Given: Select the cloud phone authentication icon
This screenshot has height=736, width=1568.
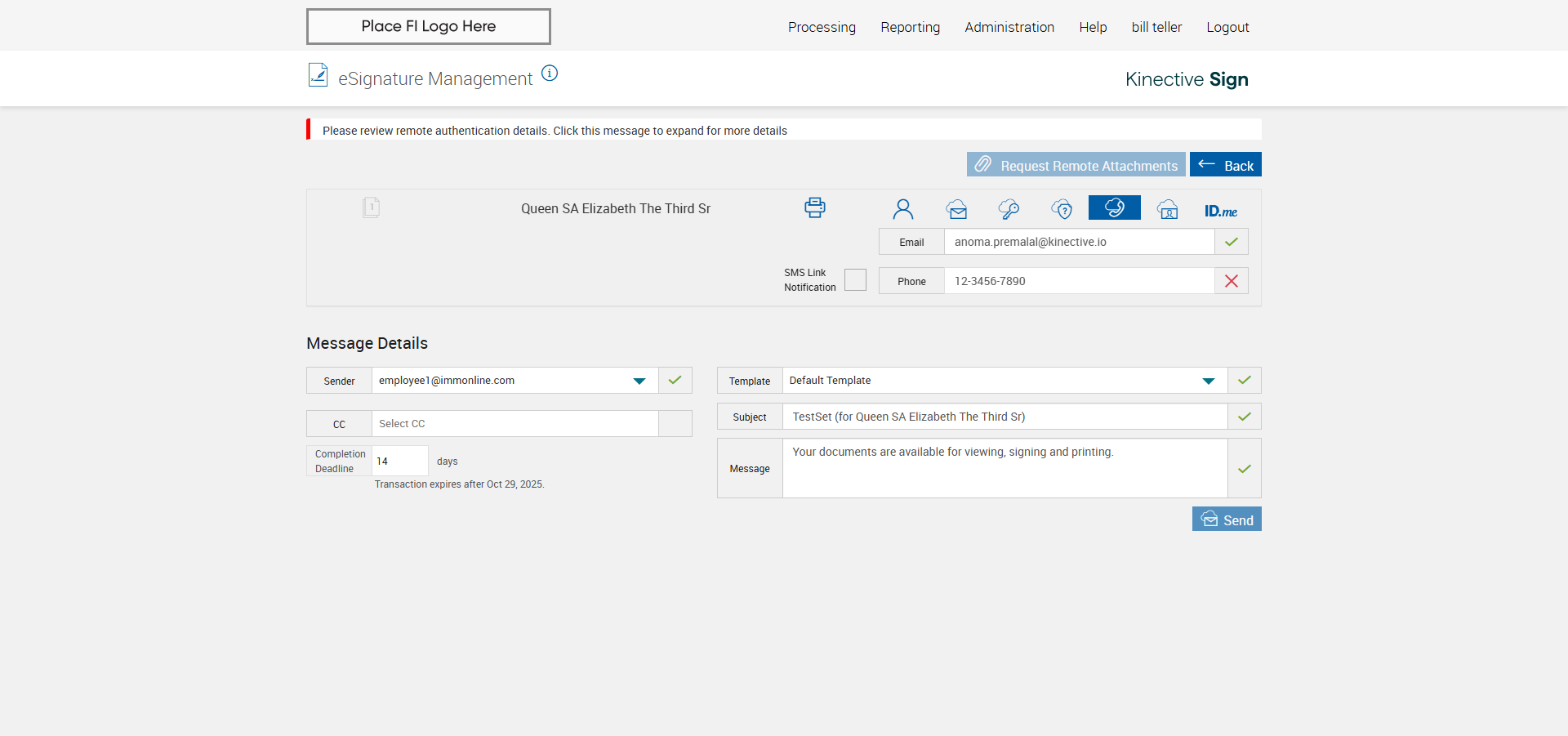Looking at the screenshot, I should 1114,208.
